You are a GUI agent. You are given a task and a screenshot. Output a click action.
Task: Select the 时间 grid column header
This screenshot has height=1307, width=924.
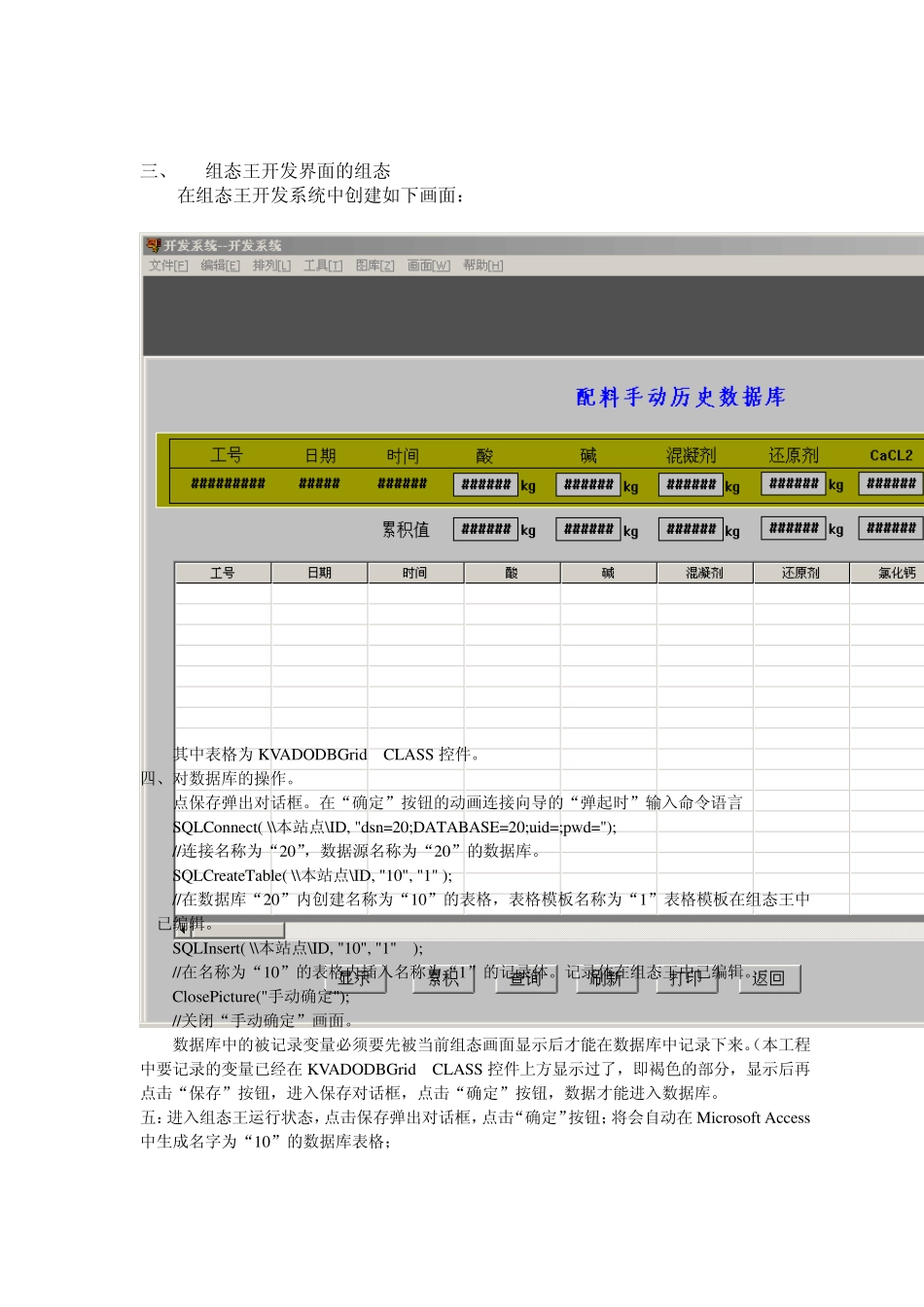(415, 573)
